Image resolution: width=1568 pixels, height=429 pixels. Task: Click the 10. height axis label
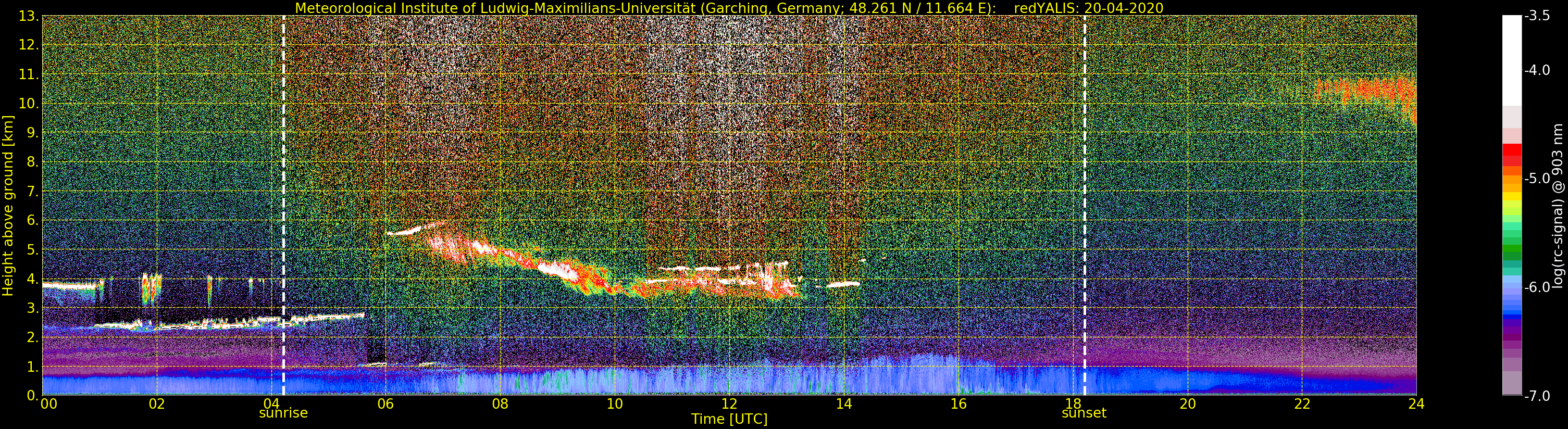click(x=29, y=104)
